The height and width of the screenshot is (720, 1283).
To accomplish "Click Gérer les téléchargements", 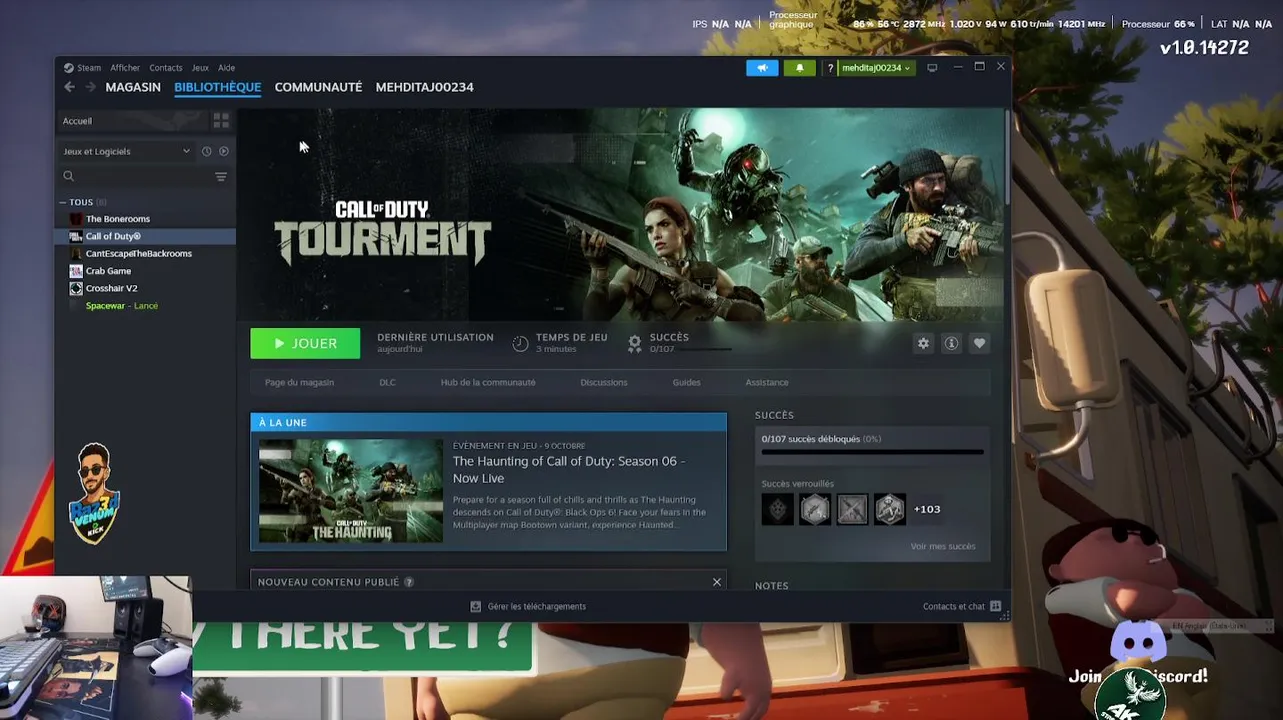I will coord(537,606).
